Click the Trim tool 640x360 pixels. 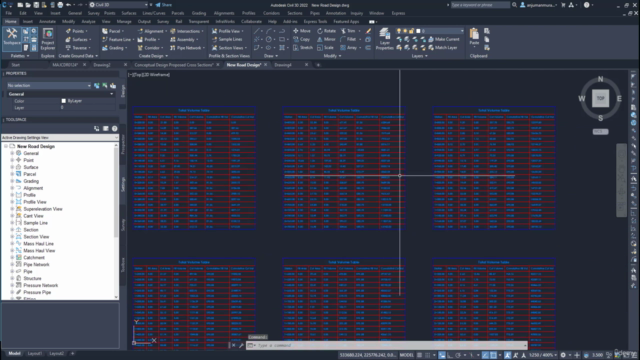348,31
